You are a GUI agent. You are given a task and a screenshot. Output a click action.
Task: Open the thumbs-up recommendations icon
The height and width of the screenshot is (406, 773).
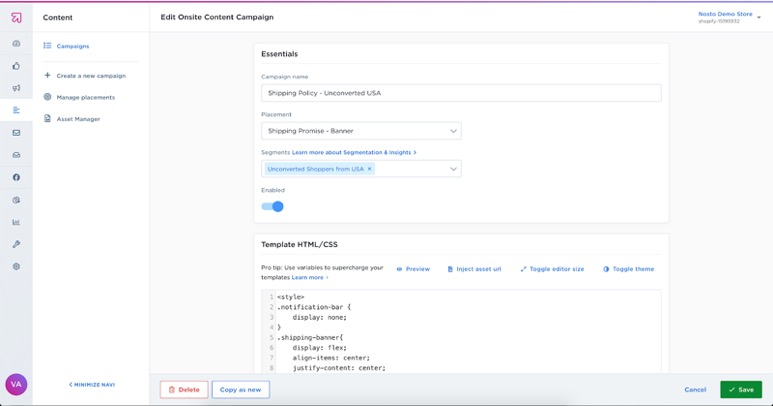click(x=16, y=66)
